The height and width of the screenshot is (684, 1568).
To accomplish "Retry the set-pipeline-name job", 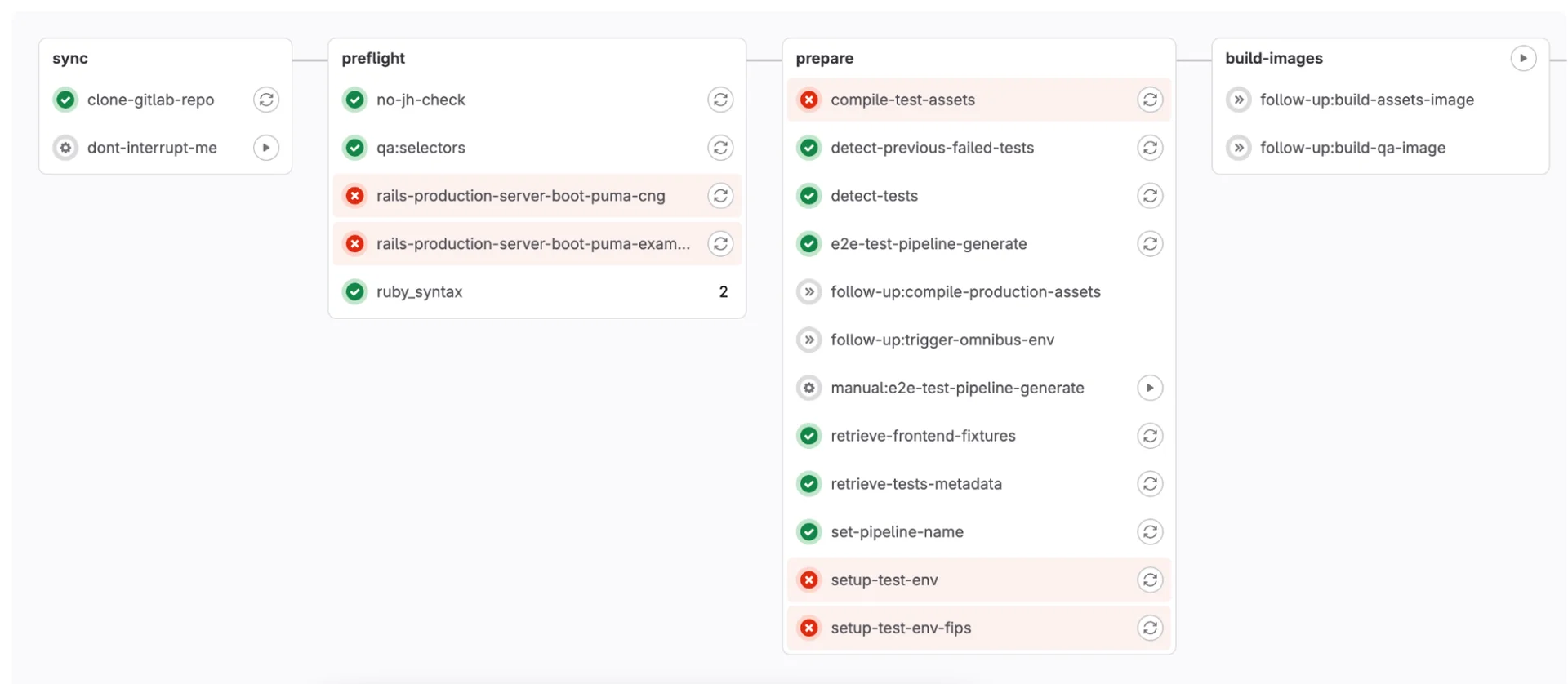I will 1150,531.
